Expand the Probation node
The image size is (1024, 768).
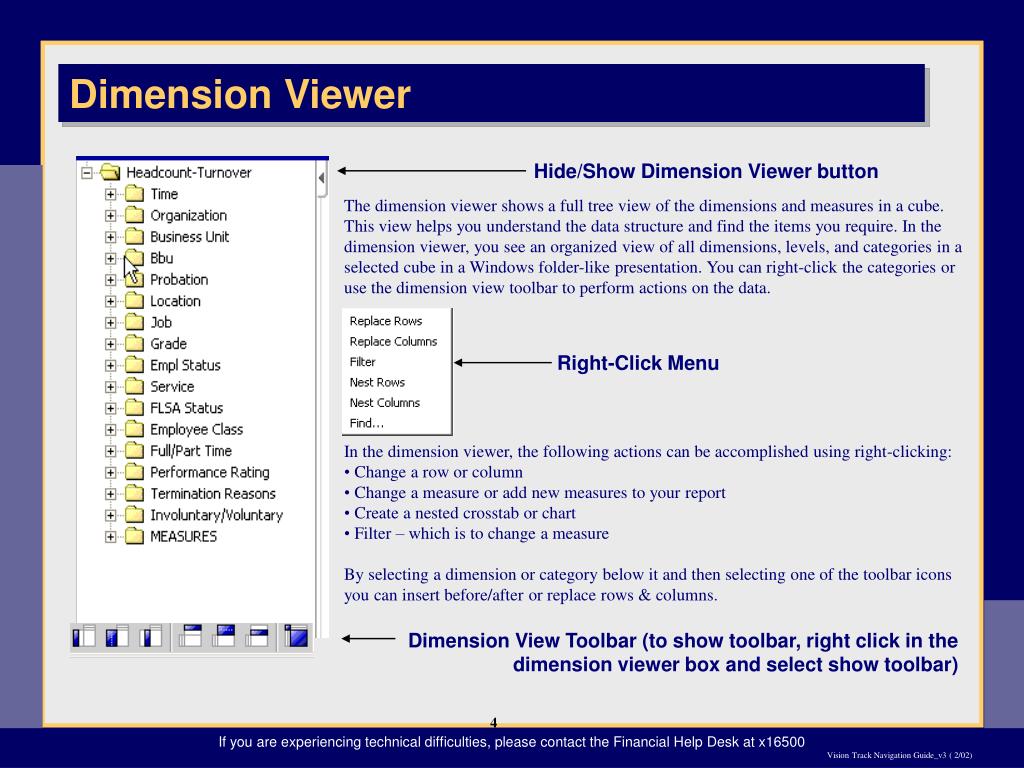(x=110, y=280)
